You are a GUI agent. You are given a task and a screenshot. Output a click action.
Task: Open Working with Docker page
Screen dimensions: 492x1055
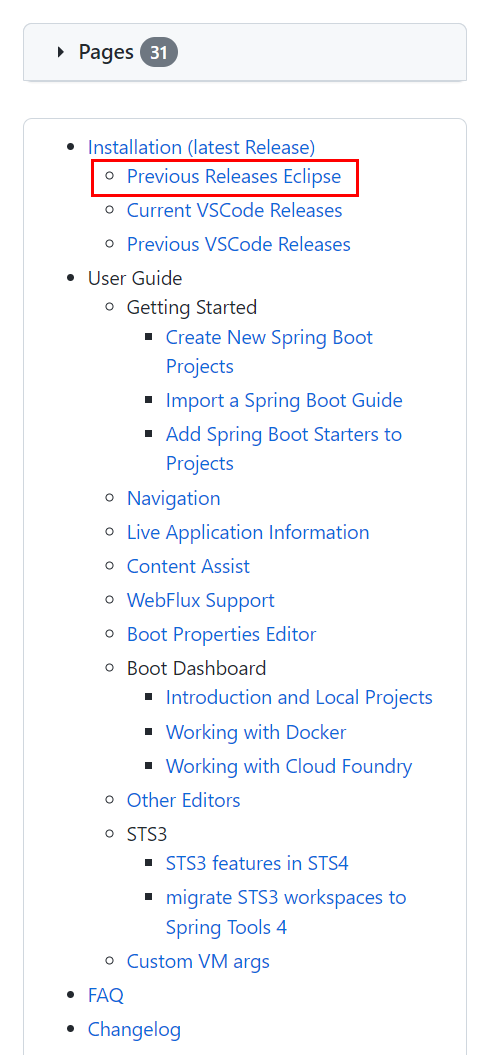[256, 732]
